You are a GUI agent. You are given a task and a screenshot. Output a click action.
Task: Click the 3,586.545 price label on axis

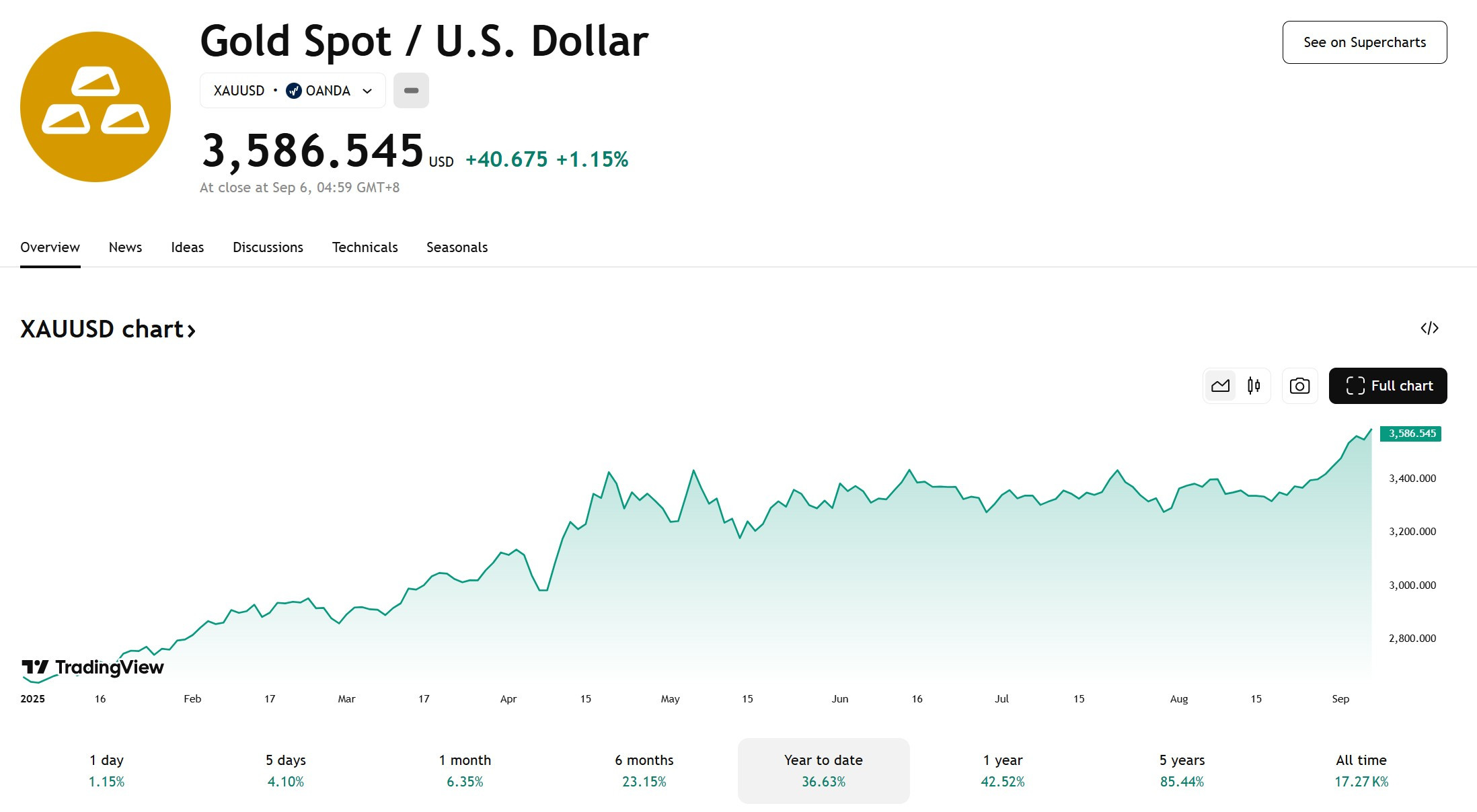1410,434
